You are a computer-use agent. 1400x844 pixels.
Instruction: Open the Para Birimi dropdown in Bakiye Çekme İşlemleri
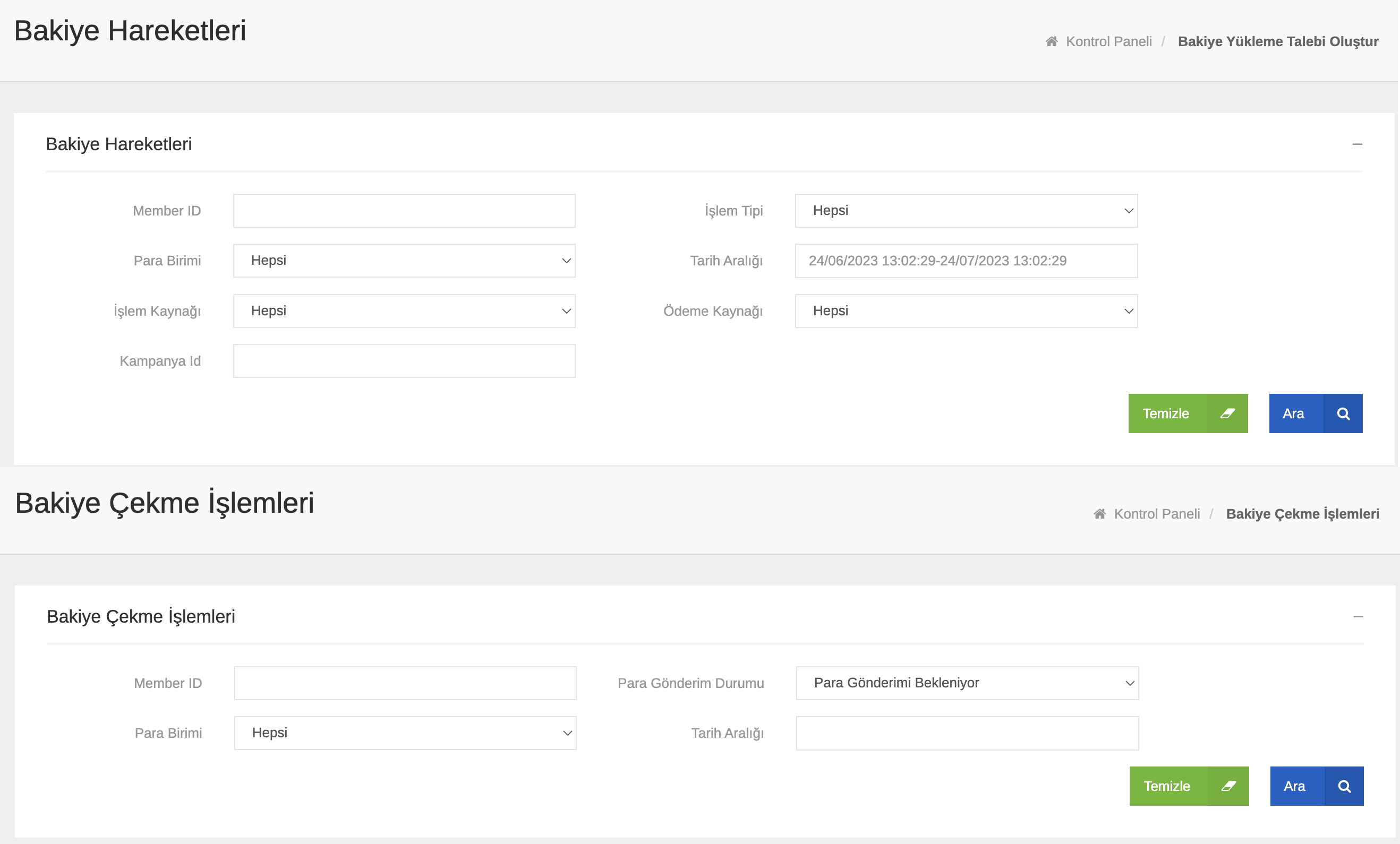(x=405, y=733)
